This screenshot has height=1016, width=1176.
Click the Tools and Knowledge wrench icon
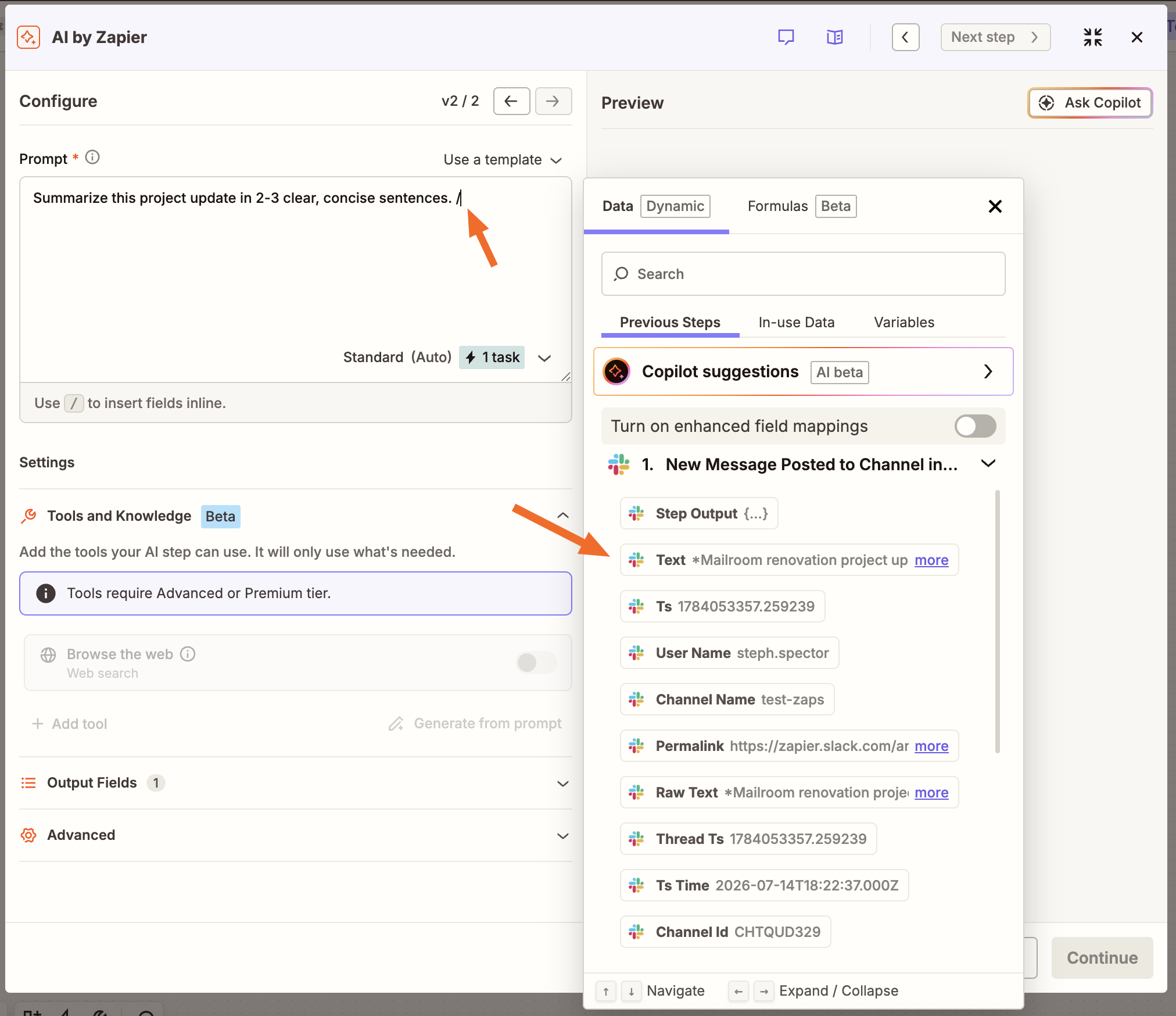(x=28, y=516)
